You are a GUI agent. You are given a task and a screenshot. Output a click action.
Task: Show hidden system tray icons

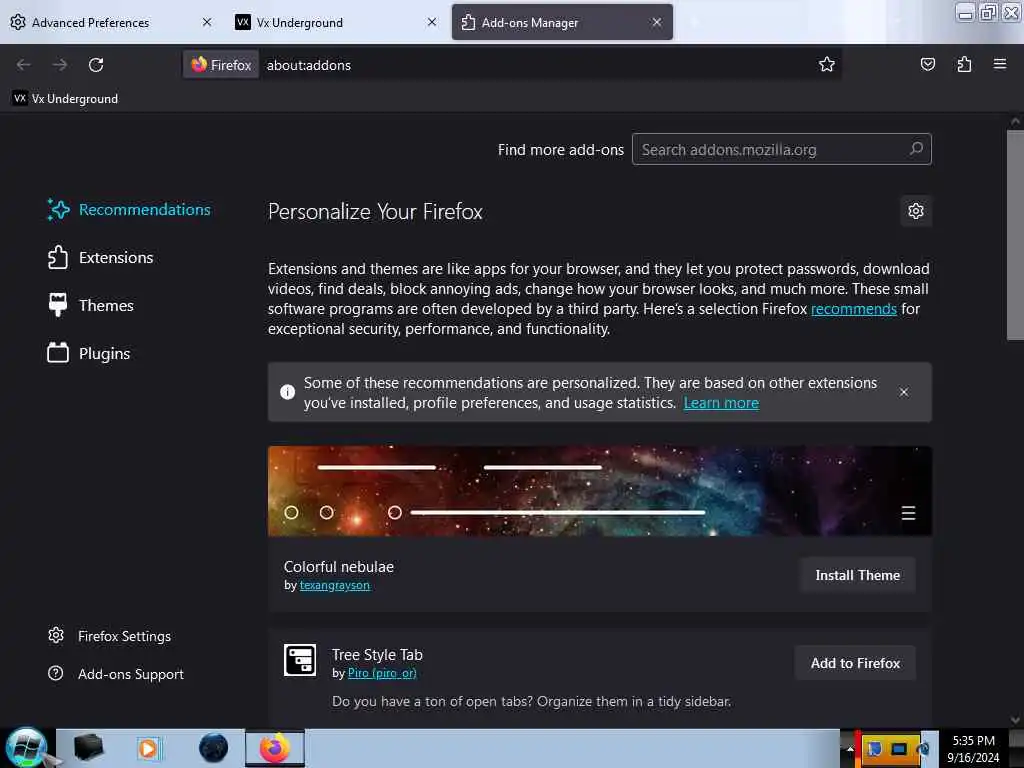(x=850, y=749)
